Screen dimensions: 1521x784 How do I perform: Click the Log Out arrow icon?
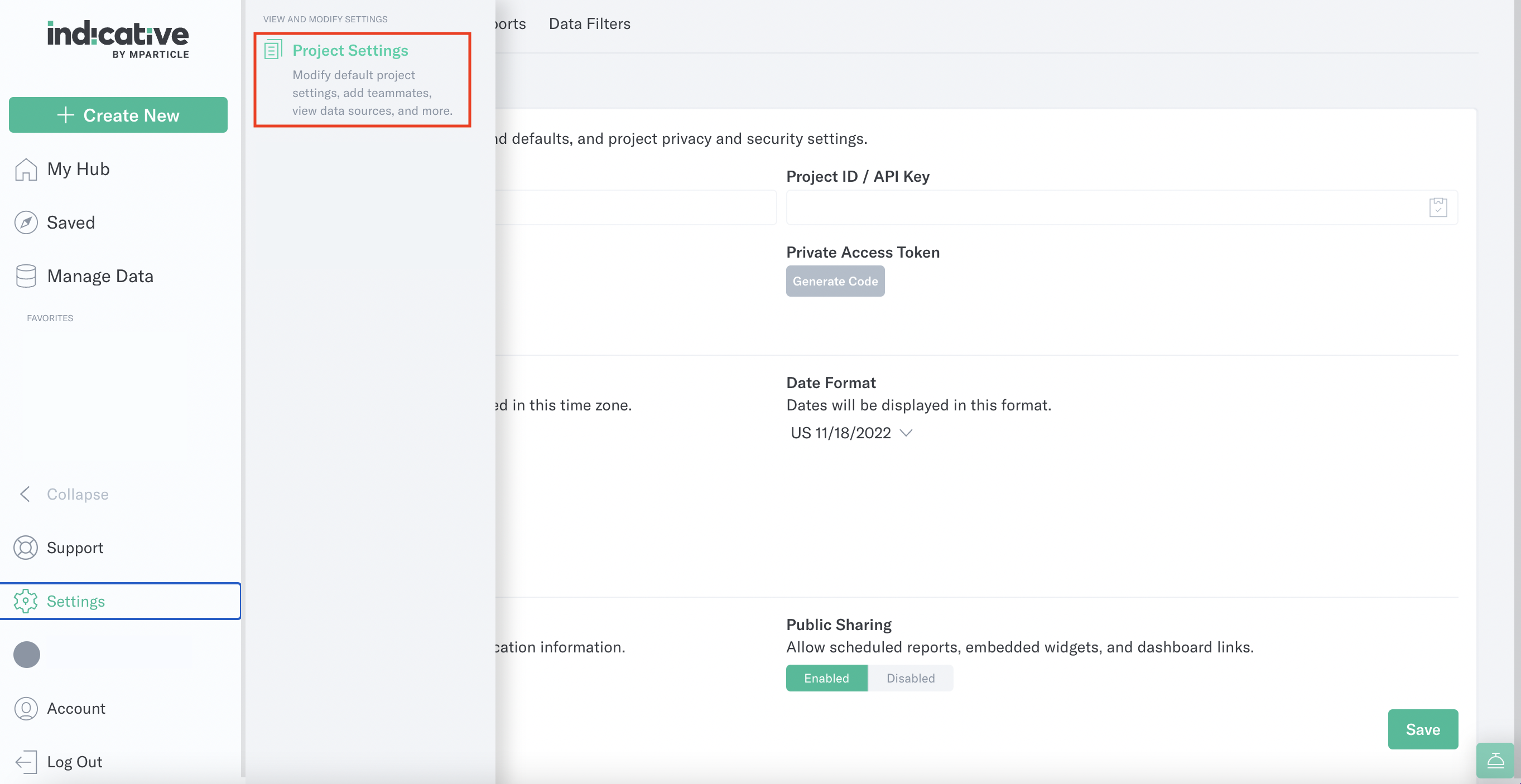(26, 762)
